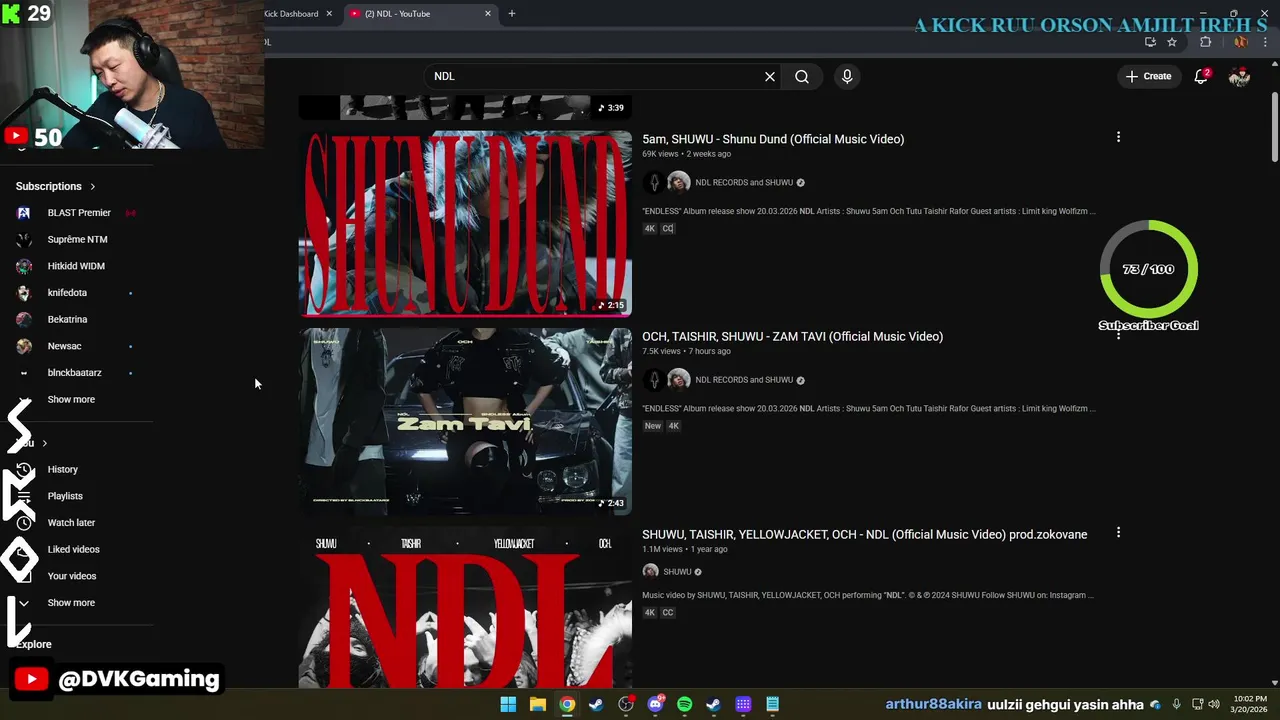1280x720 pixels.
Task: Open the Windows Start menu
Action: click(508, 704)
